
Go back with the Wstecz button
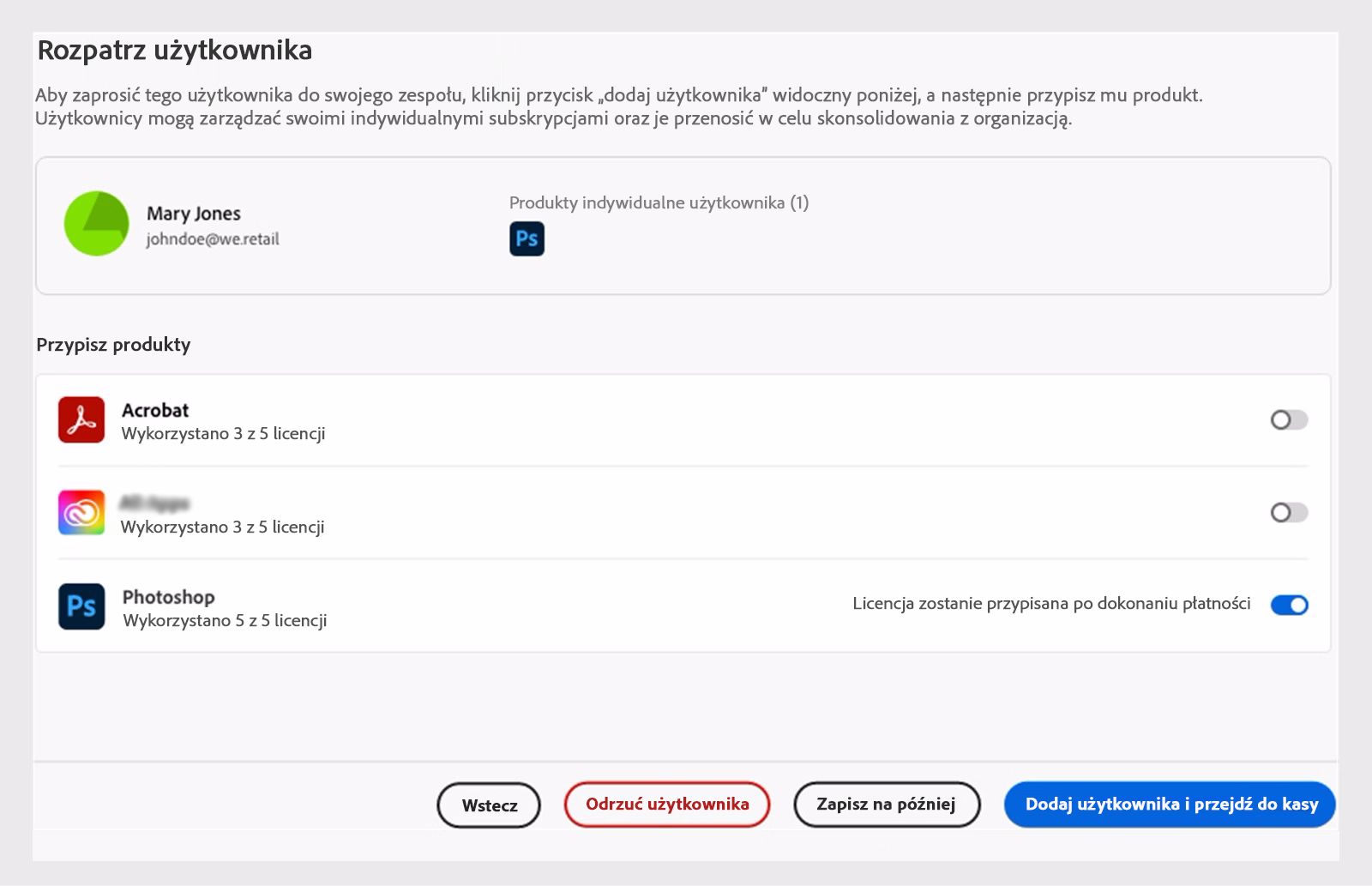coord(489,805)
